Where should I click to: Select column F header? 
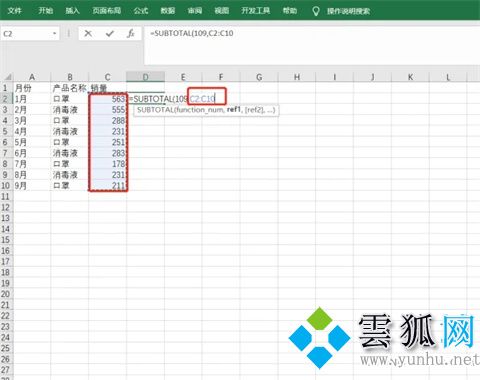click(x=221, y=77)
